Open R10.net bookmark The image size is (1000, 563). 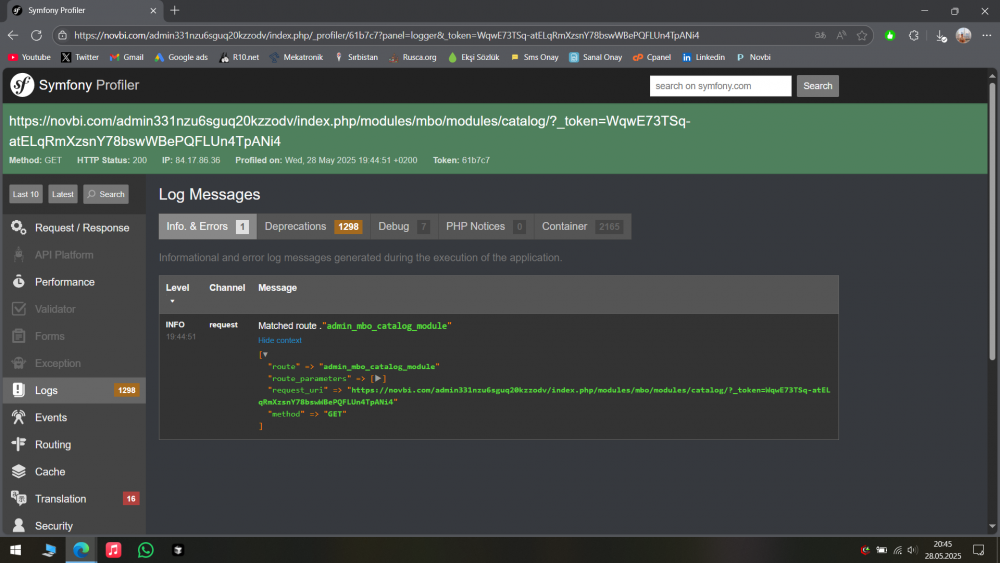point(239,57)
